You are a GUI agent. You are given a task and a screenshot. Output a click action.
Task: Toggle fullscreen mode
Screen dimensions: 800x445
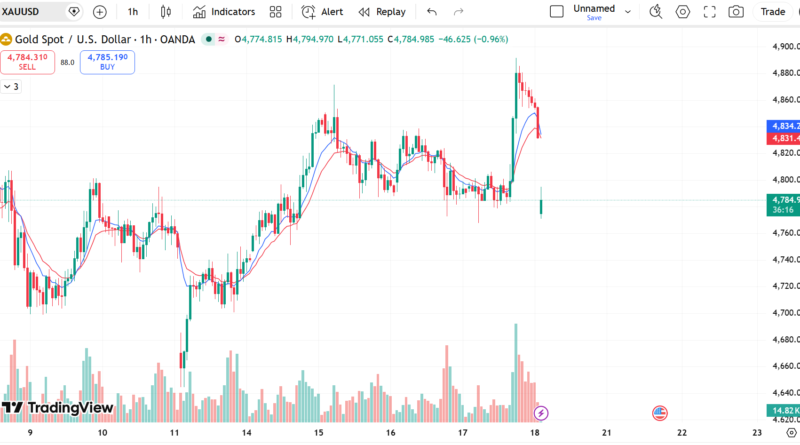click(710, 12)
